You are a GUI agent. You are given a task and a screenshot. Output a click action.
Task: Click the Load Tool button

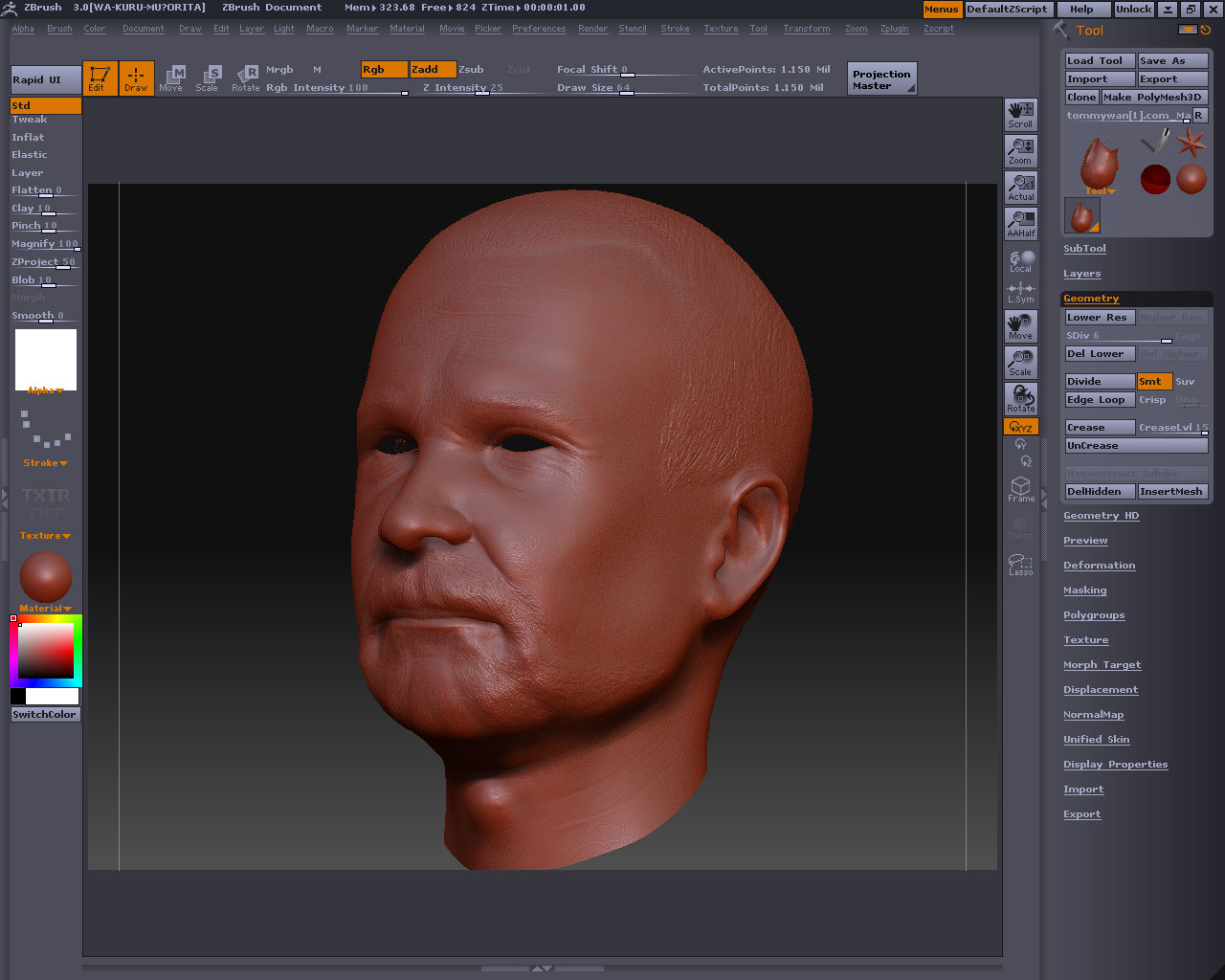pos(1099,60)
